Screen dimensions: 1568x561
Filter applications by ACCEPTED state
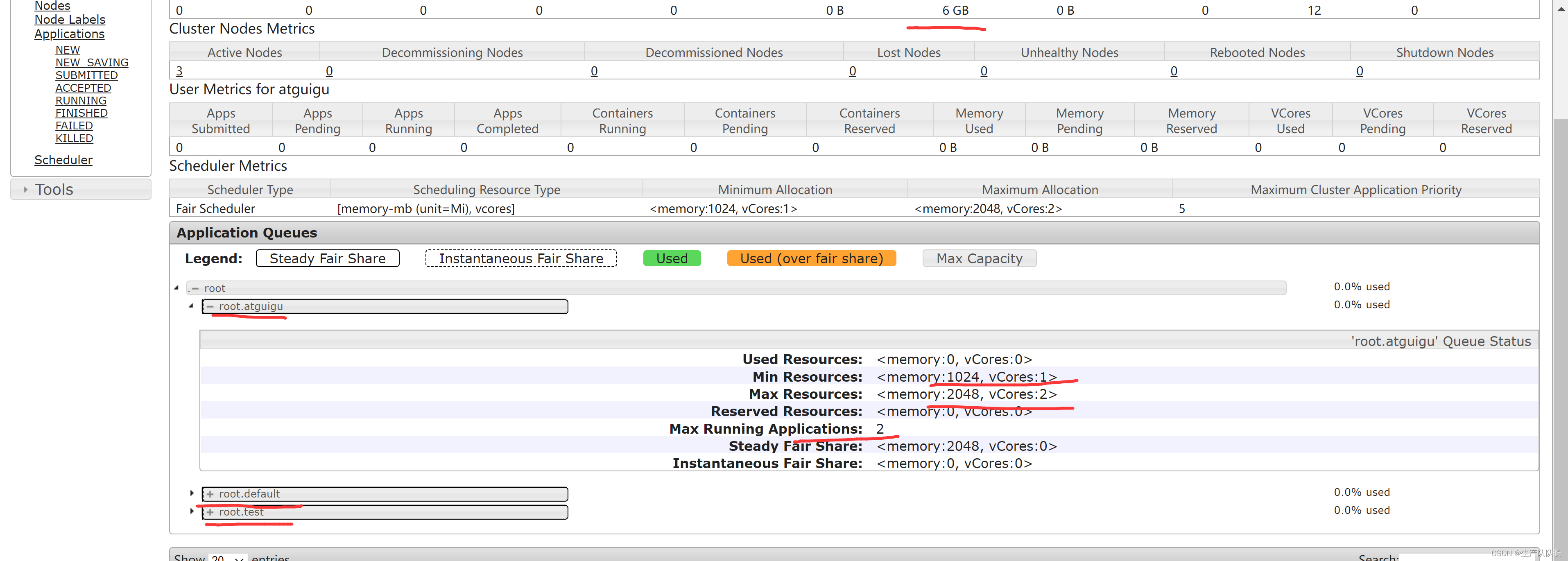coord(84,88)
